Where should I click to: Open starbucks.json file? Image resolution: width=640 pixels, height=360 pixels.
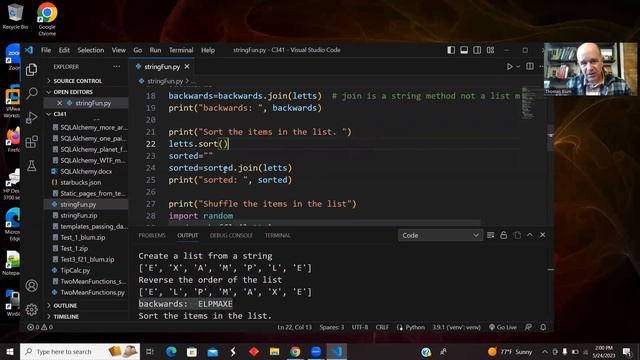pos(86,182)
